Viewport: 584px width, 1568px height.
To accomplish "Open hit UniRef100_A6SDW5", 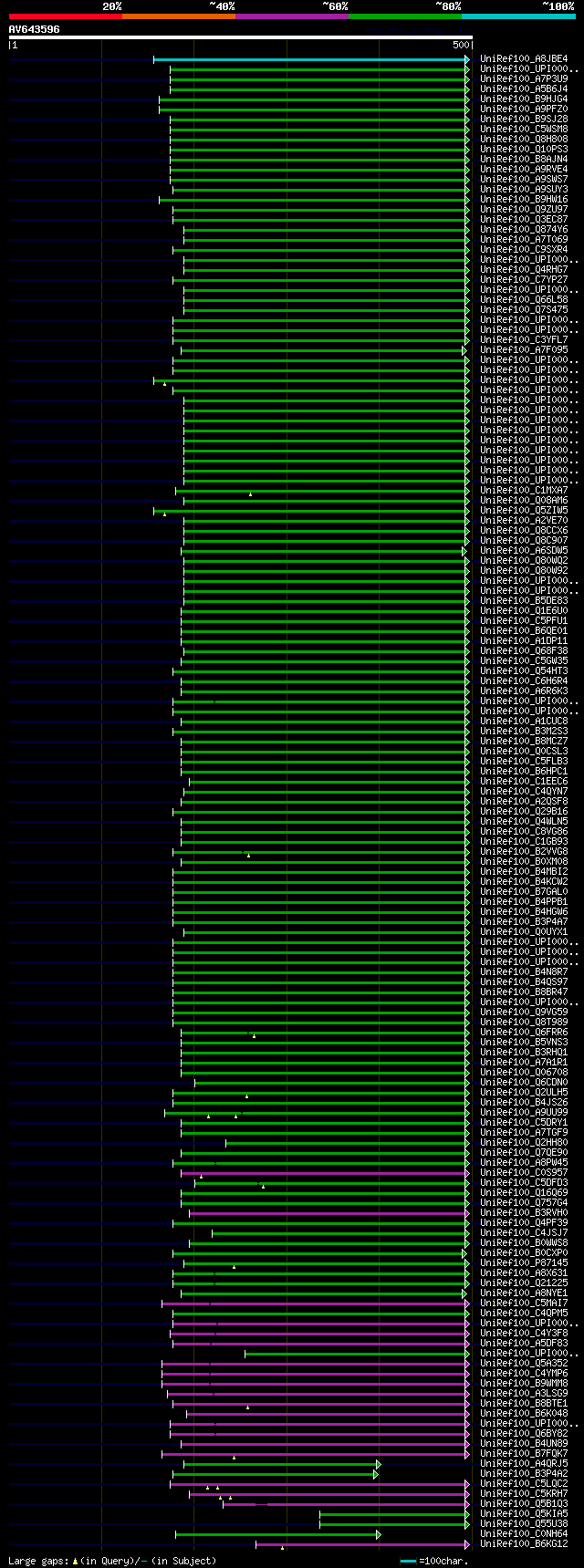I will pyautogui.click(x=524, y=551).
